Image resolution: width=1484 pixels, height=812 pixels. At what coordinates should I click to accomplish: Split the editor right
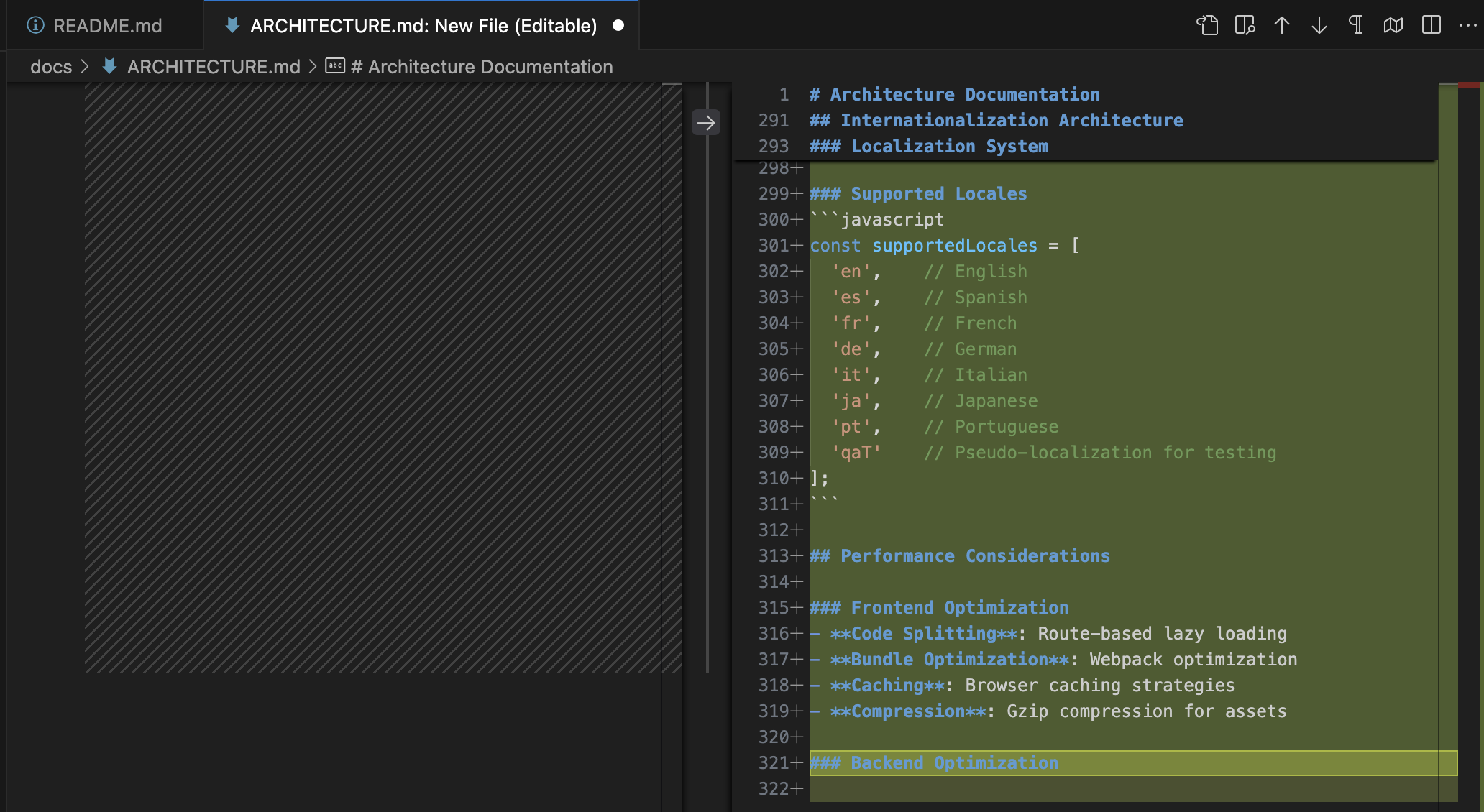coord(1431,25)
